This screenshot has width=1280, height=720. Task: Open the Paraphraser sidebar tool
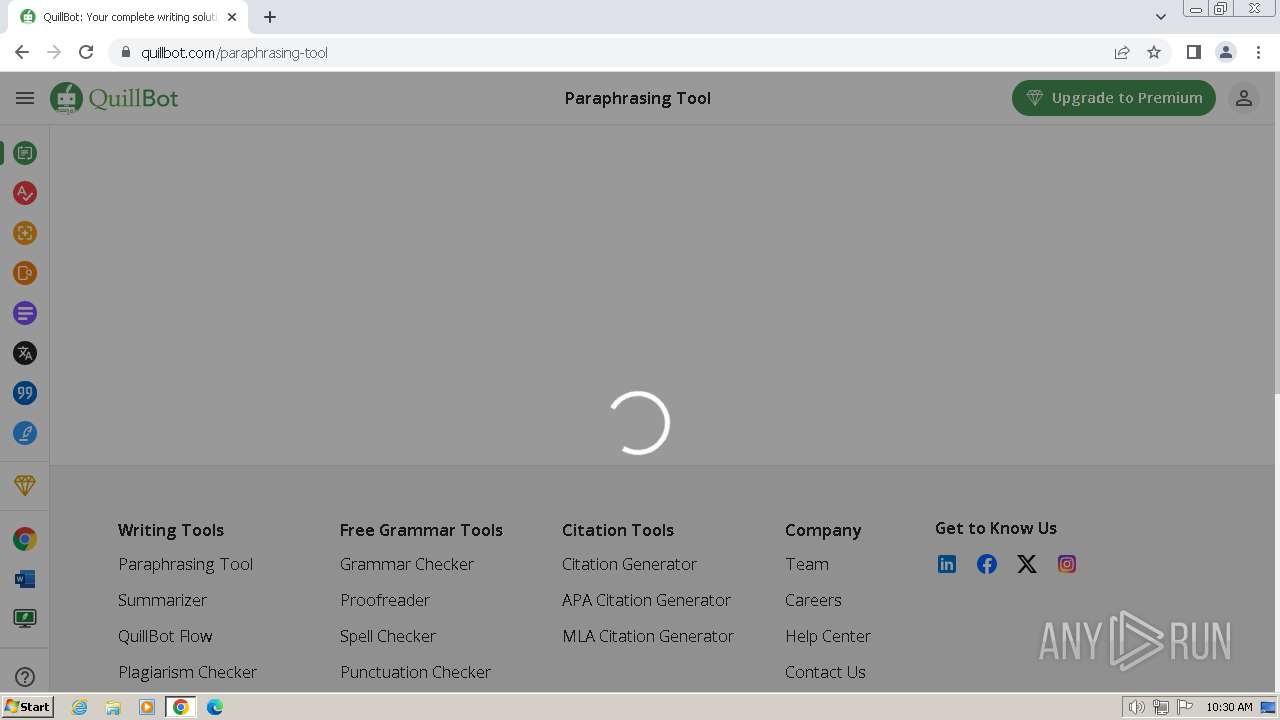tap(25, 153)
